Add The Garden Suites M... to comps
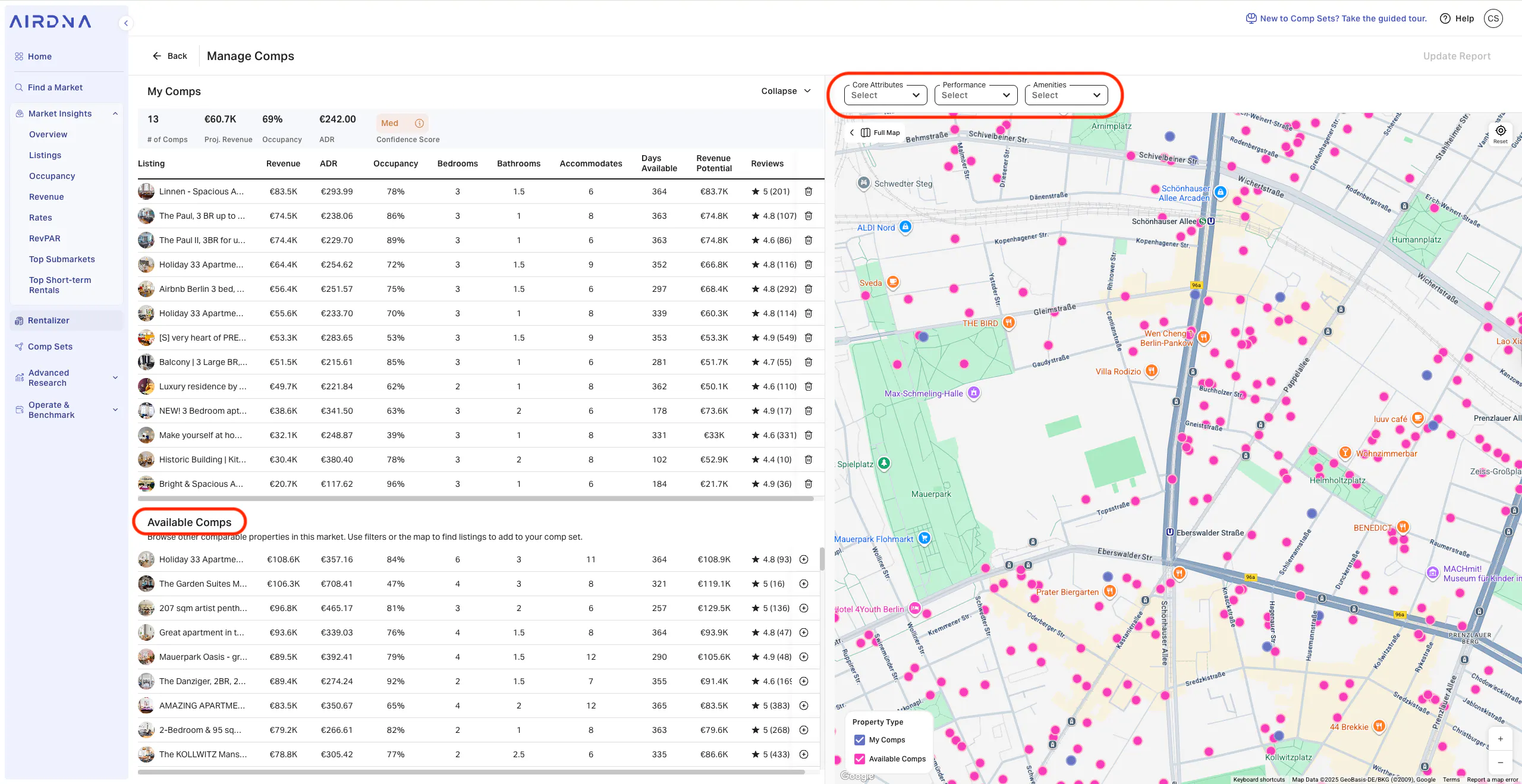 804,584
